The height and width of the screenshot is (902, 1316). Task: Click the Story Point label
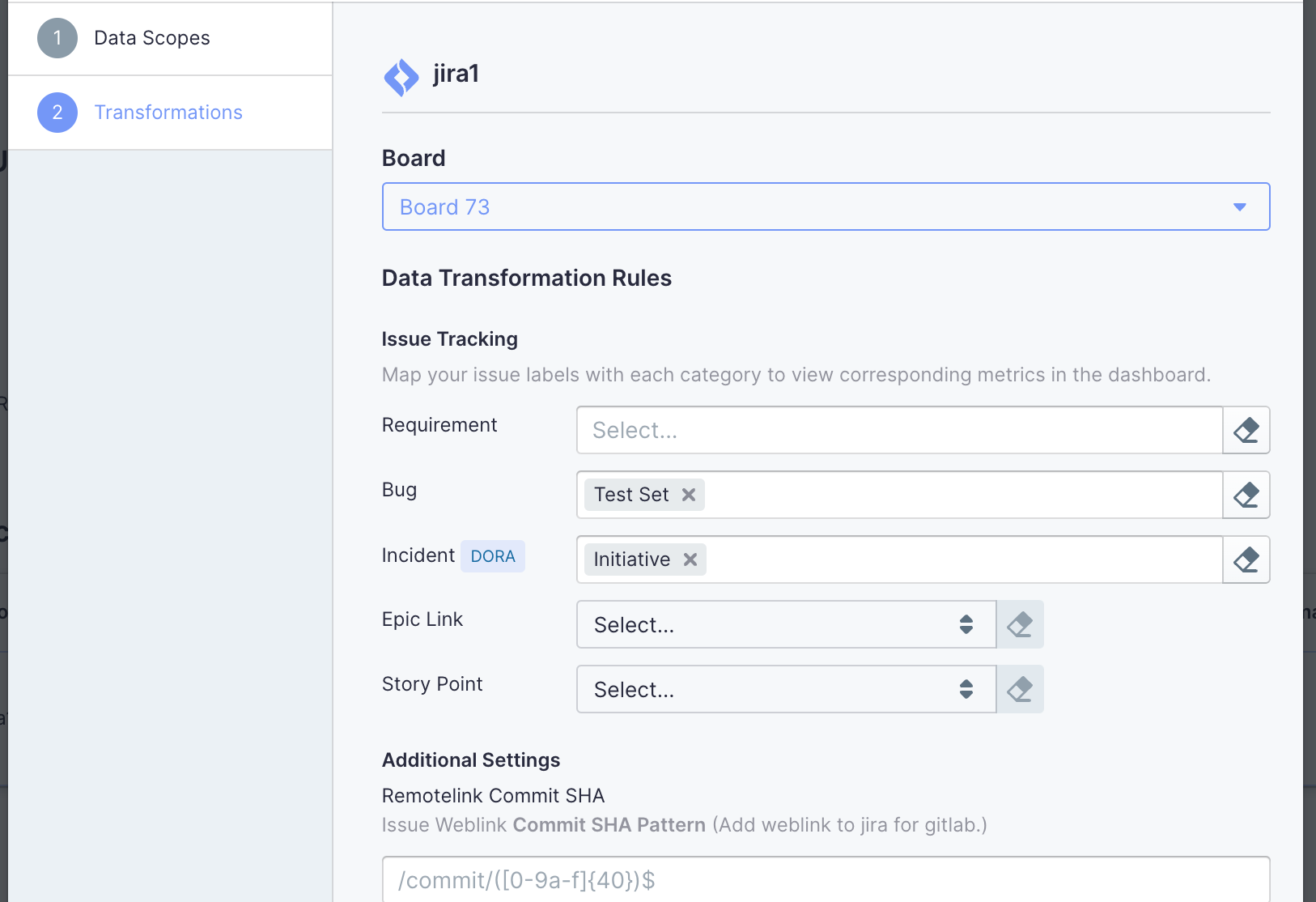pos(432,684)
